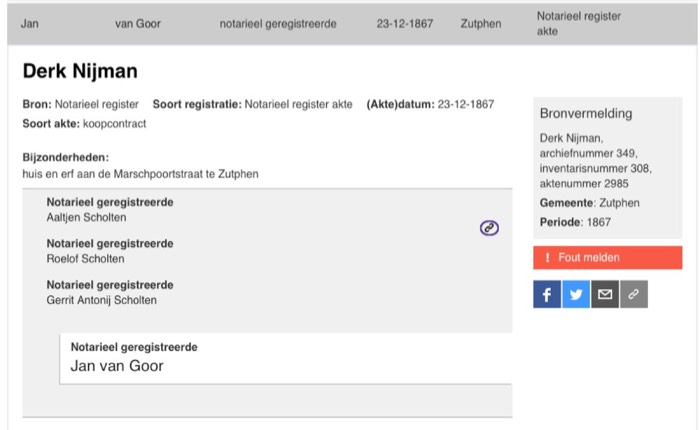700x430 pixels.
Task: Click notarieel geregistreerde in header row
Action: click(278, 24)
